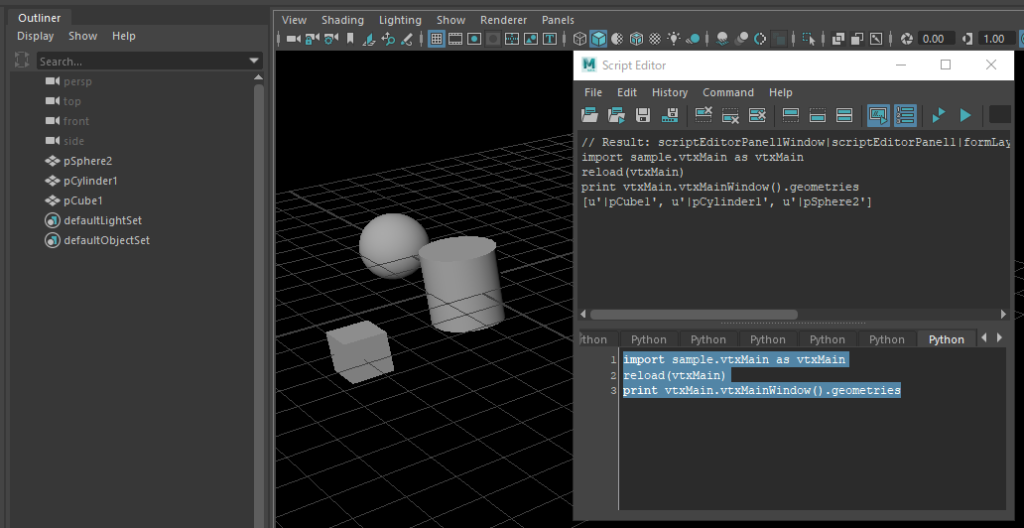The height and width of the screenshot is (528, 1024).
Task: Click the Clear All icon in Script Editor
Action: [x=757, y=116]
